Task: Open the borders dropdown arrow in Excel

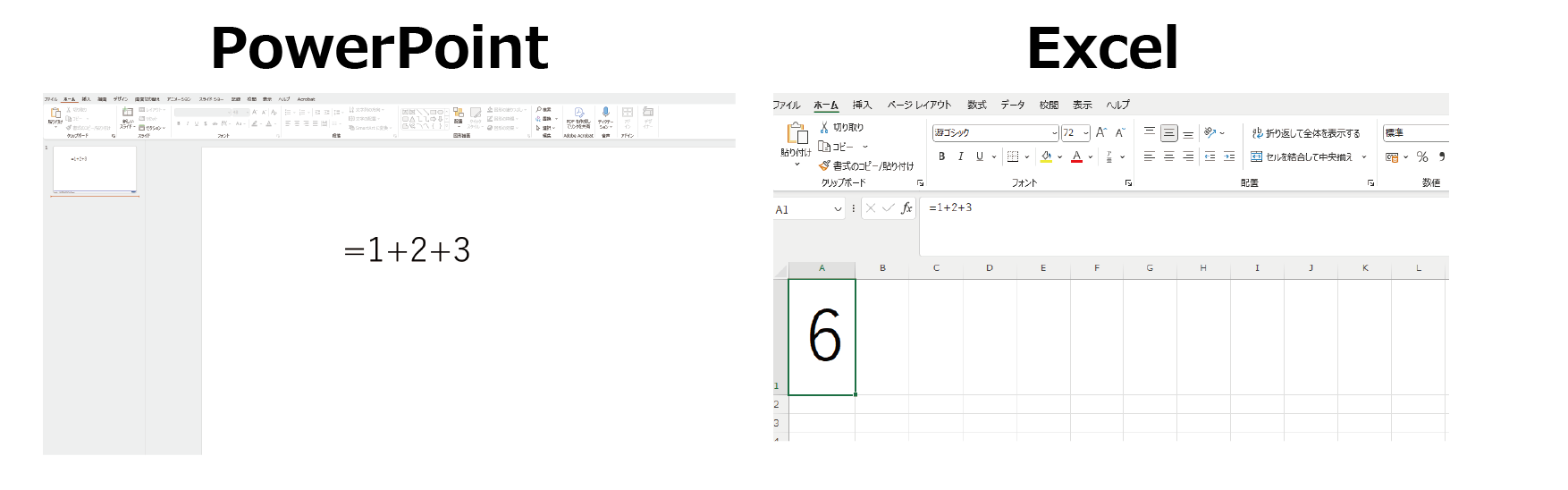Action: click(1026, 156)
